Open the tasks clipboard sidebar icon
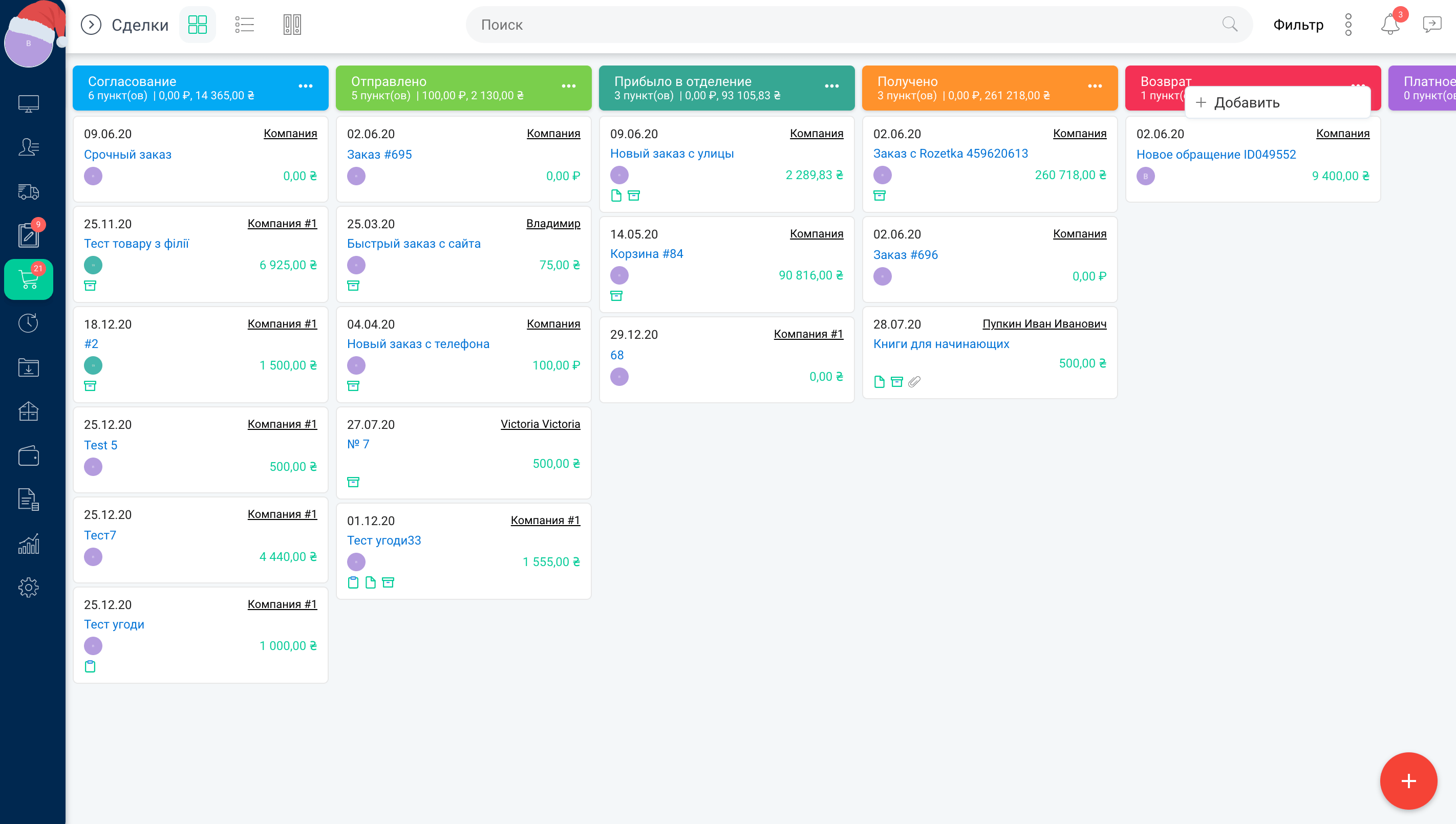 (x=28, y=235)
